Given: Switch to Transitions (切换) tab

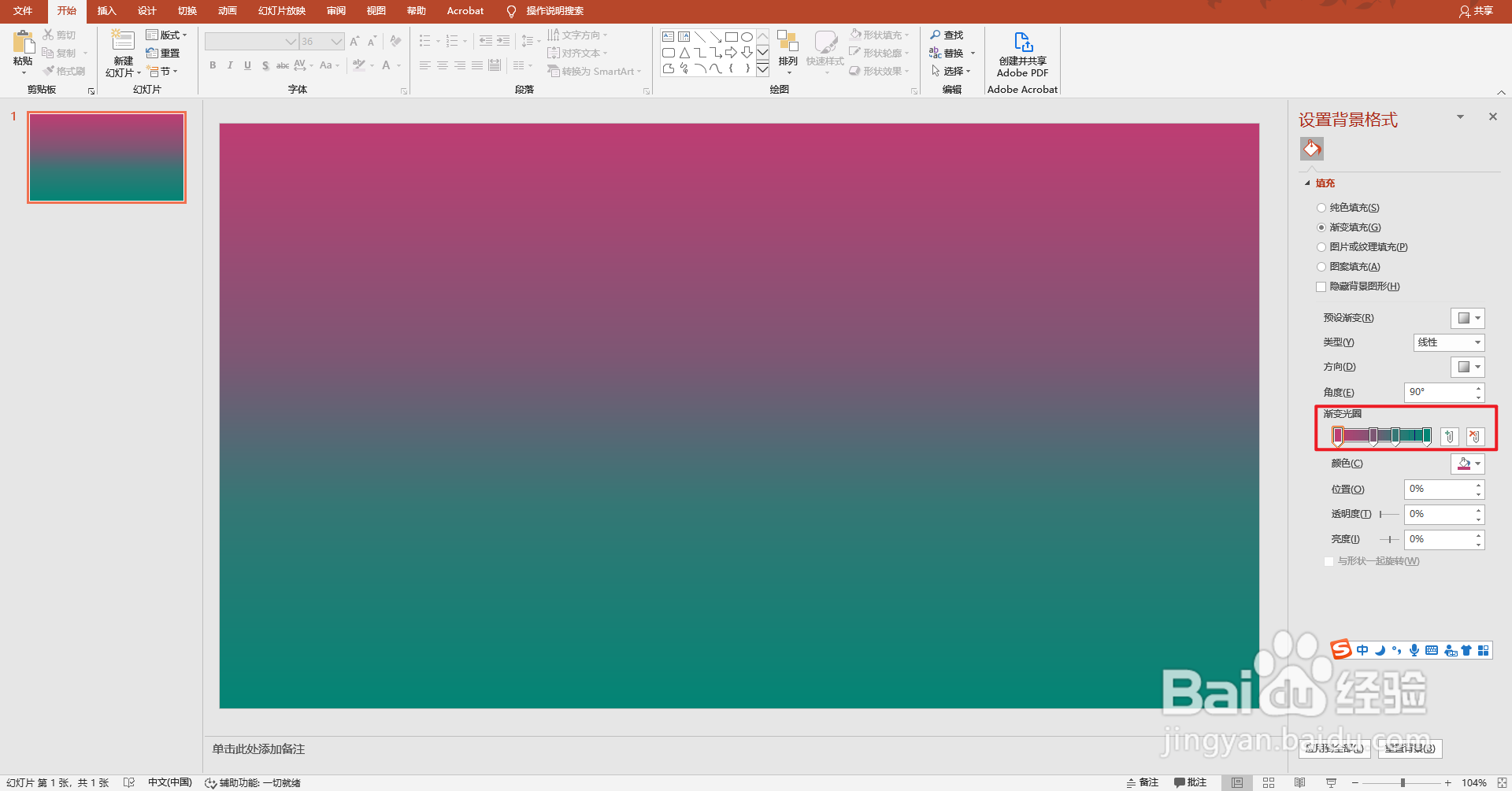Looking at the screenshot, I should pos(187,11).
